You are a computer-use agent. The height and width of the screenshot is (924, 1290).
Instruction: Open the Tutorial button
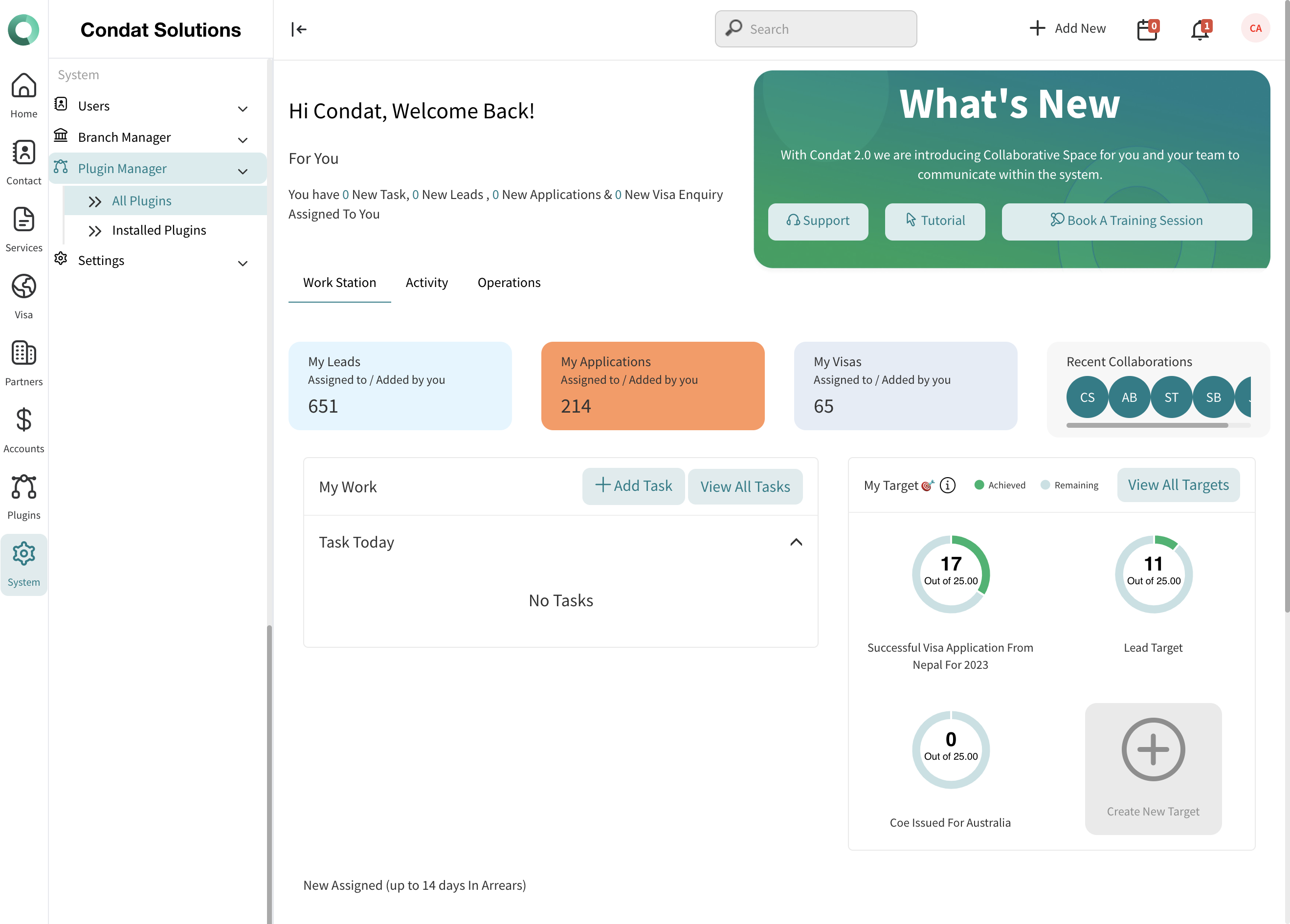pos(934,221)
